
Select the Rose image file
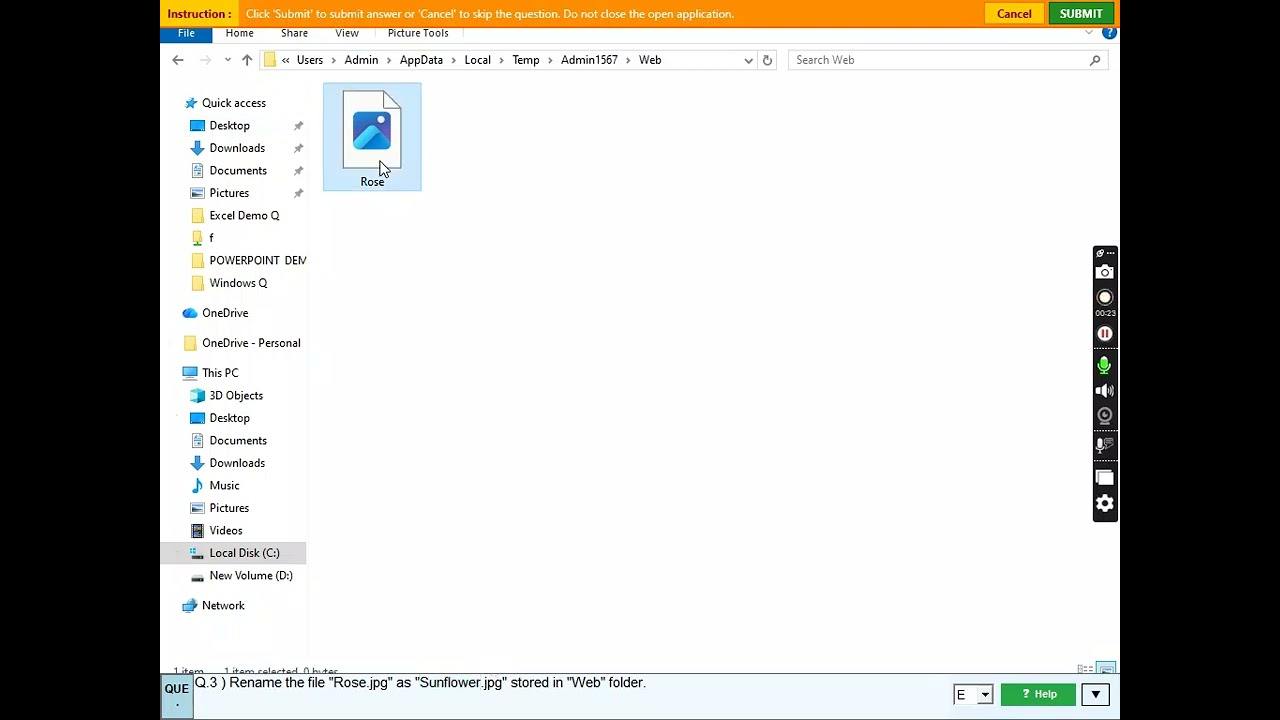coord(372,137)
